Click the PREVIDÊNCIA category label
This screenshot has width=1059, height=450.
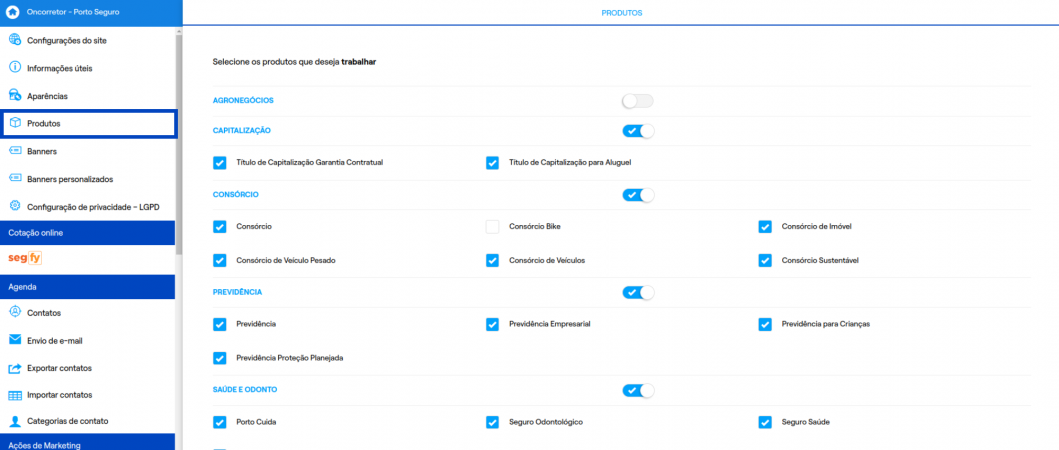point(238,292)
